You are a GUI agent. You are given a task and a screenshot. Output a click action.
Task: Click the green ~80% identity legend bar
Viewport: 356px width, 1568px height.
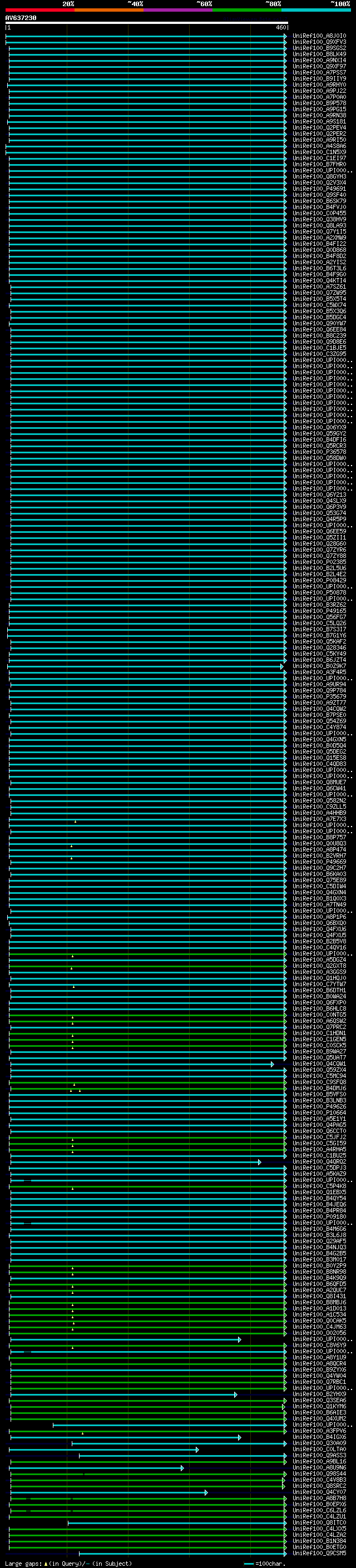247,10
